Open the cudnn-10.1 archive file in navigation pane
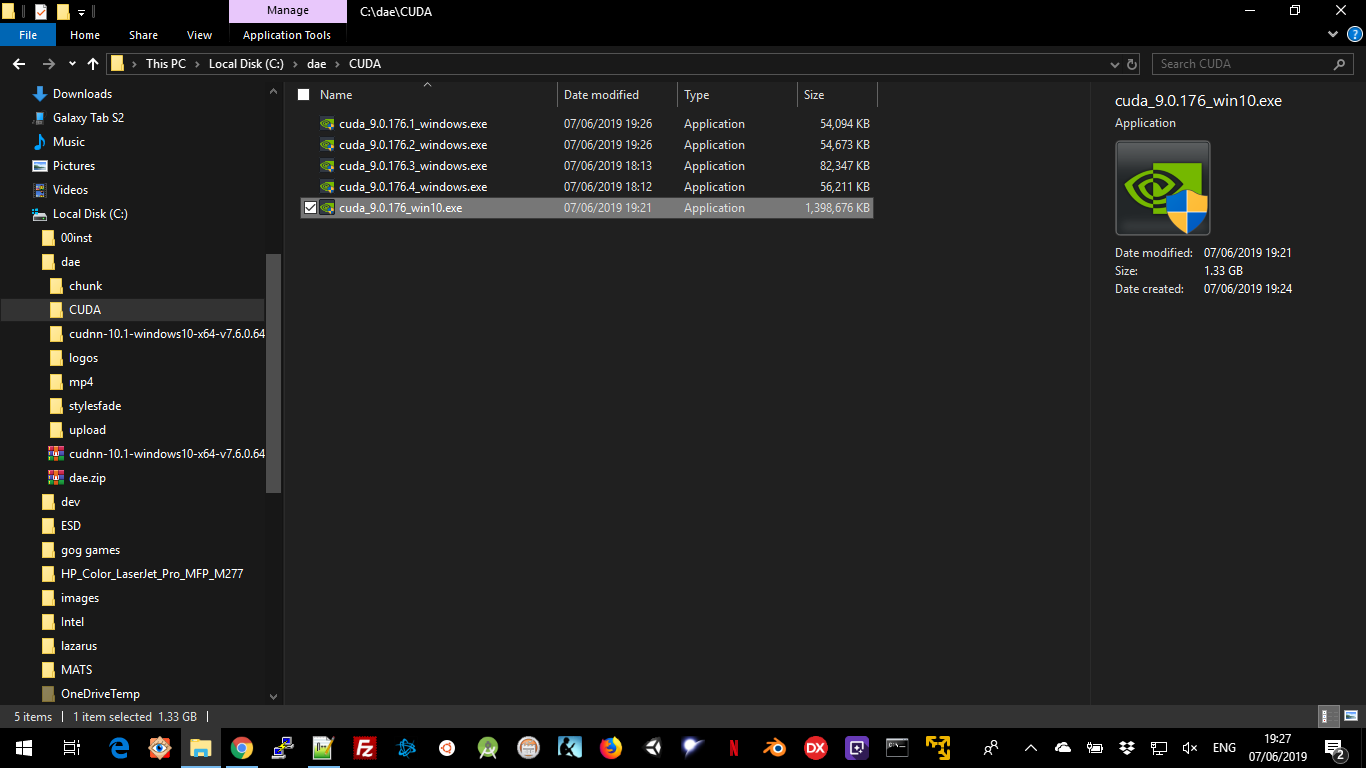This screenshot has width=1366, height=768. (x=166, y=454)
